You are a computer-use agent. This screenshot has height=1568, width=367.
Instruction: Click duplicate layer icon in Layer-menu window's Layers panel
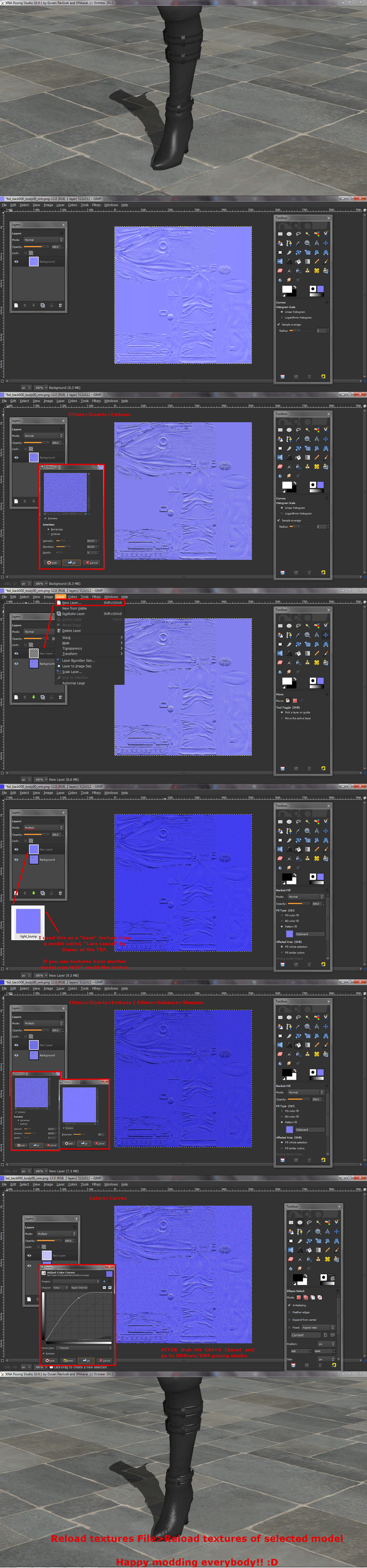tap(43, 697)
